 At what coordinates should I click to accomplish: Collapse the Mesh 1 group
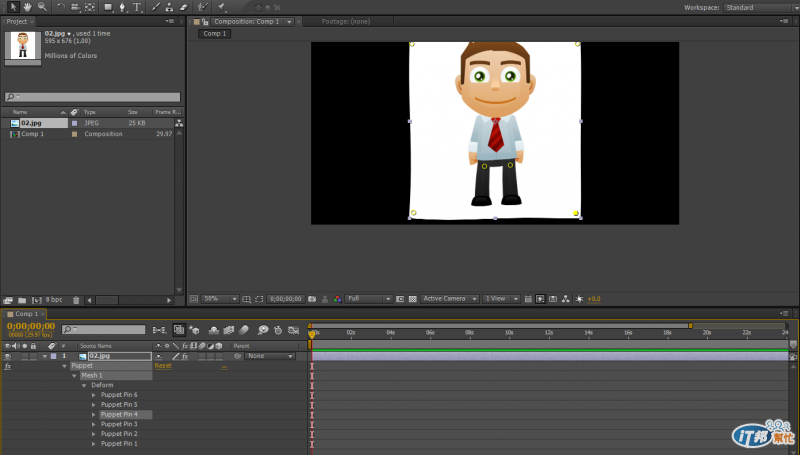pyautogui.click(x=75, y=376)
